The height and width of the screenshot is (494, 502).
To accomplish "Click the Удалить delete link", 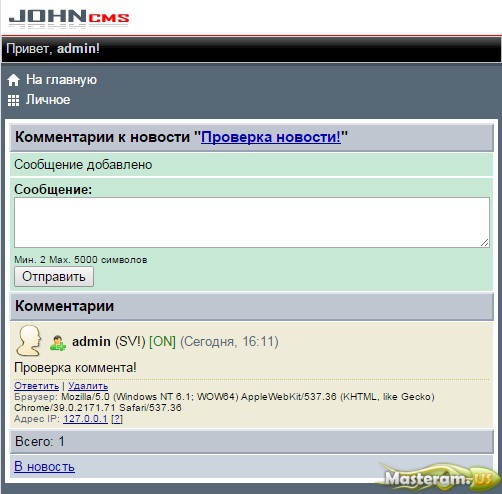I will pos(88,386).
